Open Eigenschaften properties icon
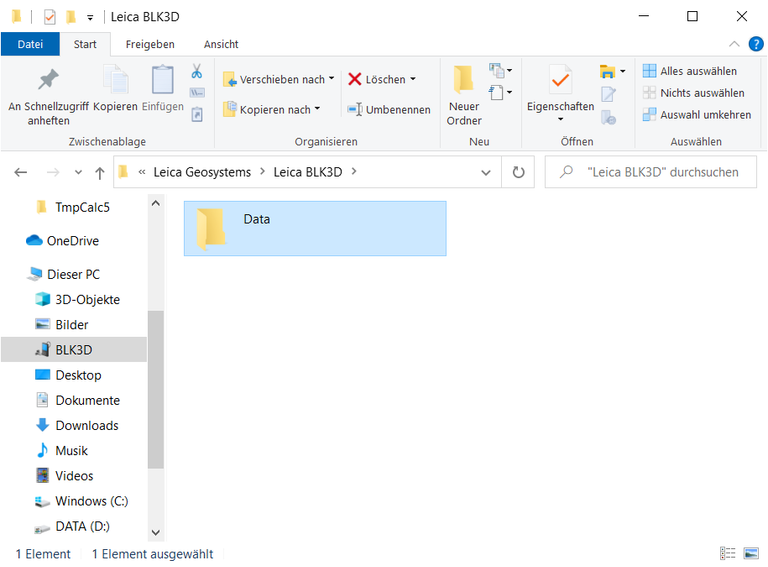 560,82
